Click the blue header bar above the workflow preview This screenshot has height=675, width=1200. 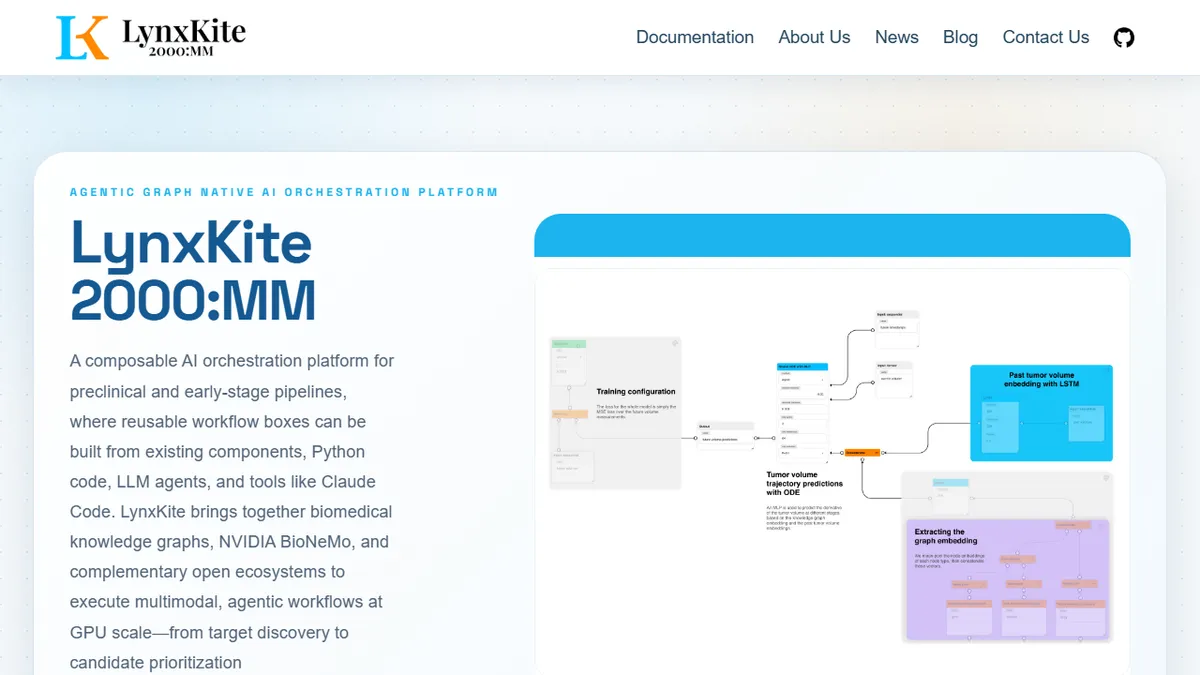pos(832,236)
